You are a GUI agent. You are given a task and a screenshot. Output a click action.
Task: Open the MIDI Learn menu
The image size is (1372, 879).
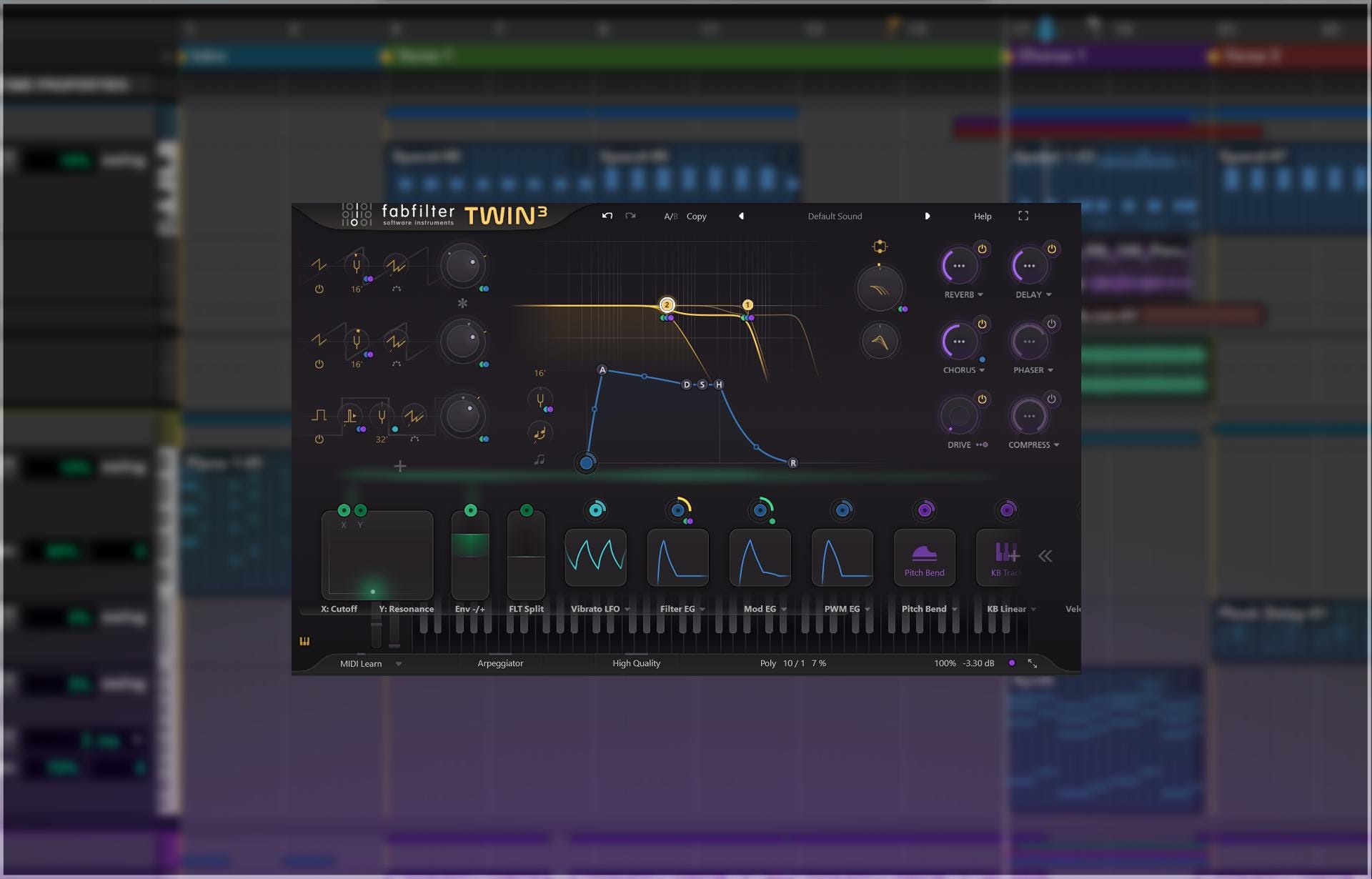(370, 664)
